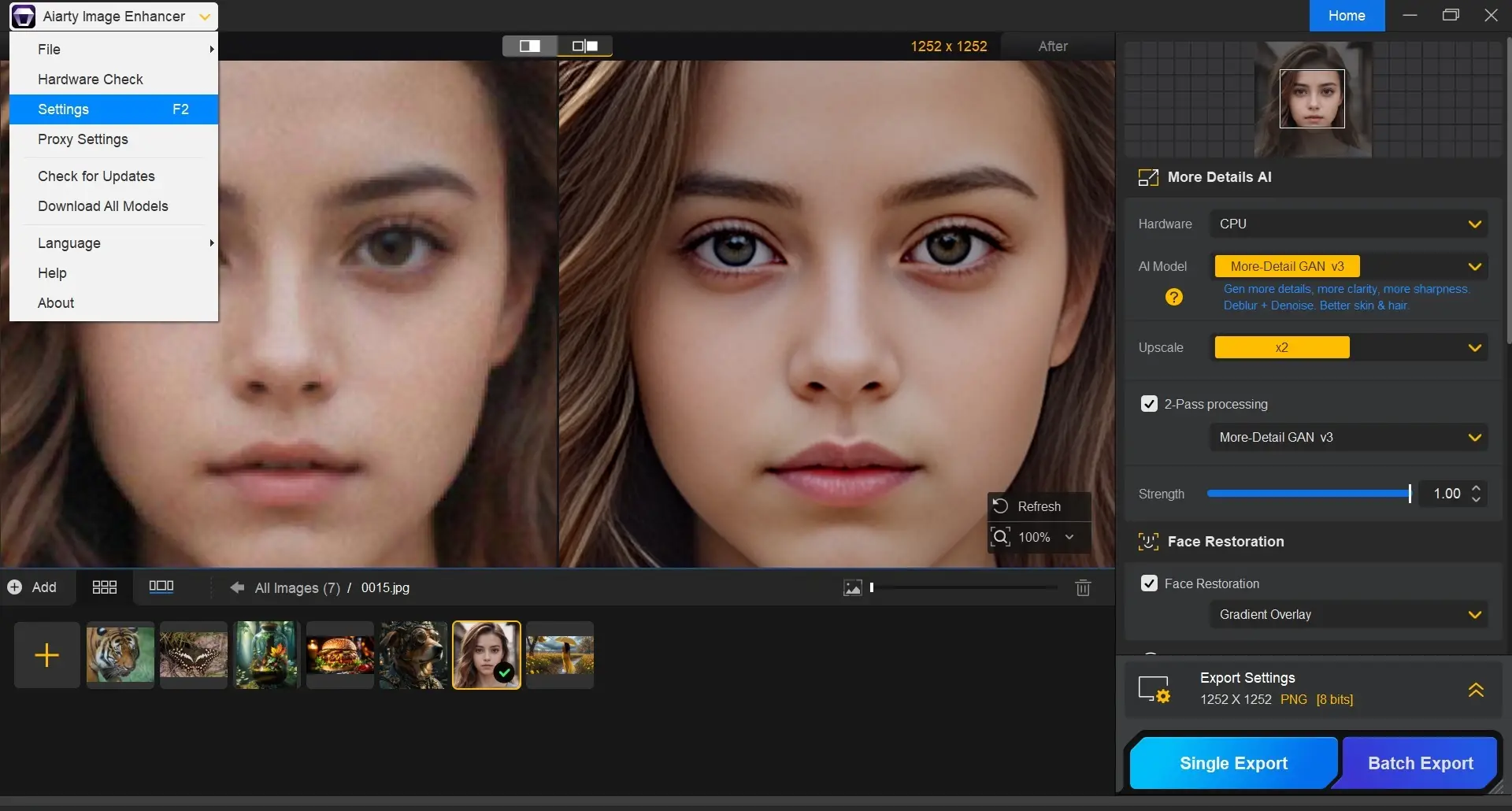Click the Strength slider handle

1409,494
